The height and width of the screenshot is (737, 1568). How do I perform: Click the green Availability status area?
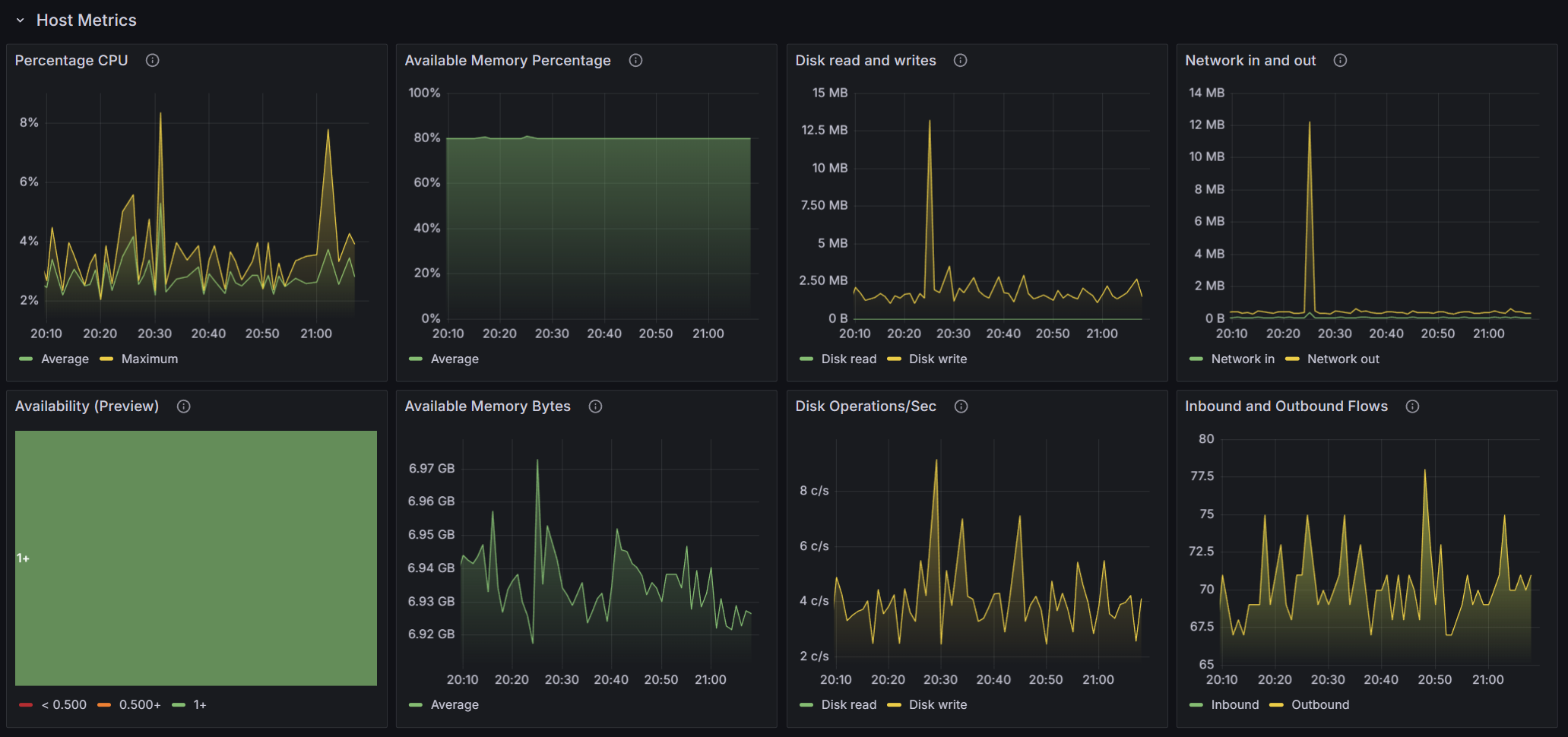196,558
